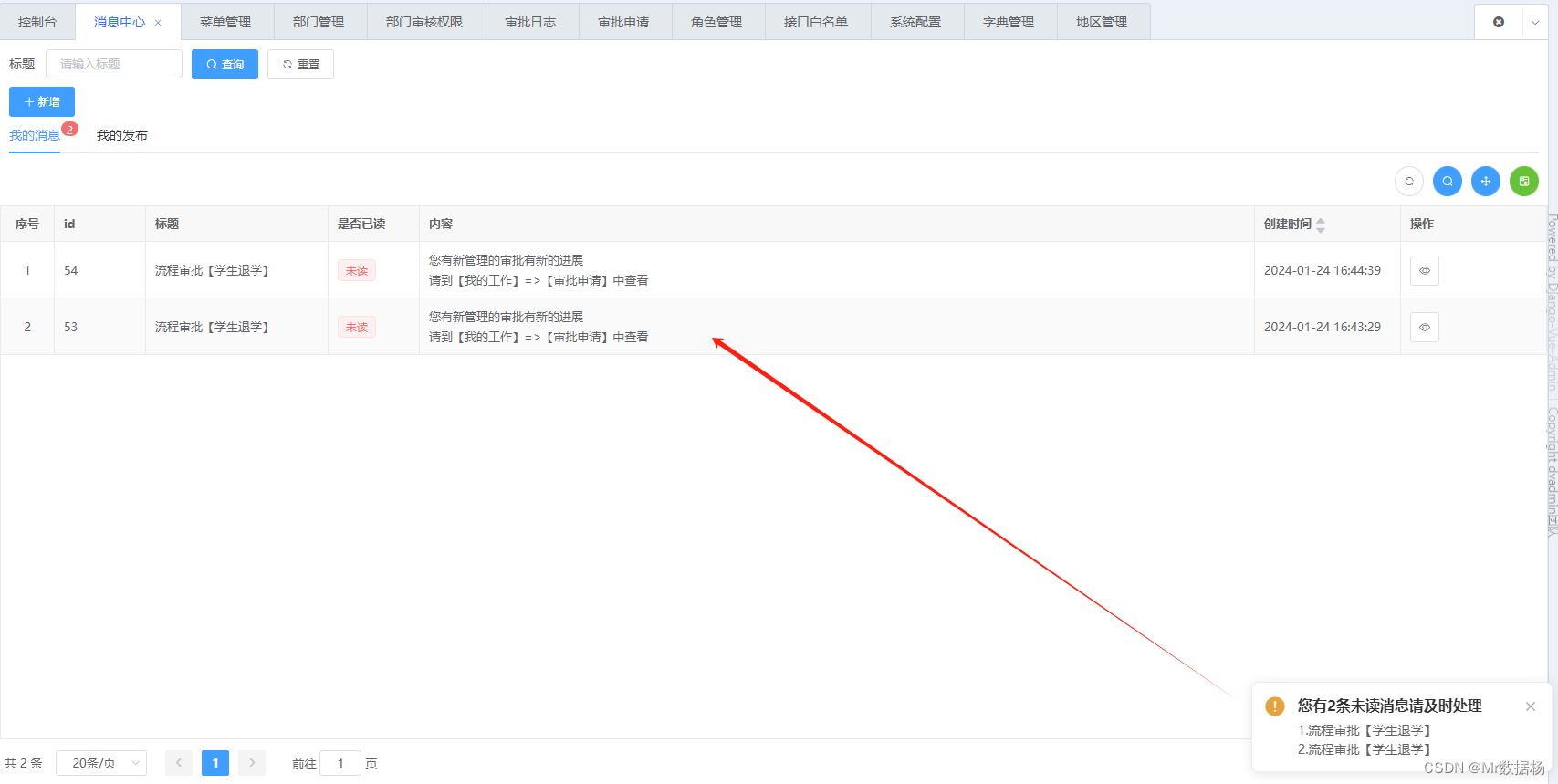The width and height of the screenshot is (1558, 784).
Task: Go to the previous page arrow
Action: [x=179, y=763]
